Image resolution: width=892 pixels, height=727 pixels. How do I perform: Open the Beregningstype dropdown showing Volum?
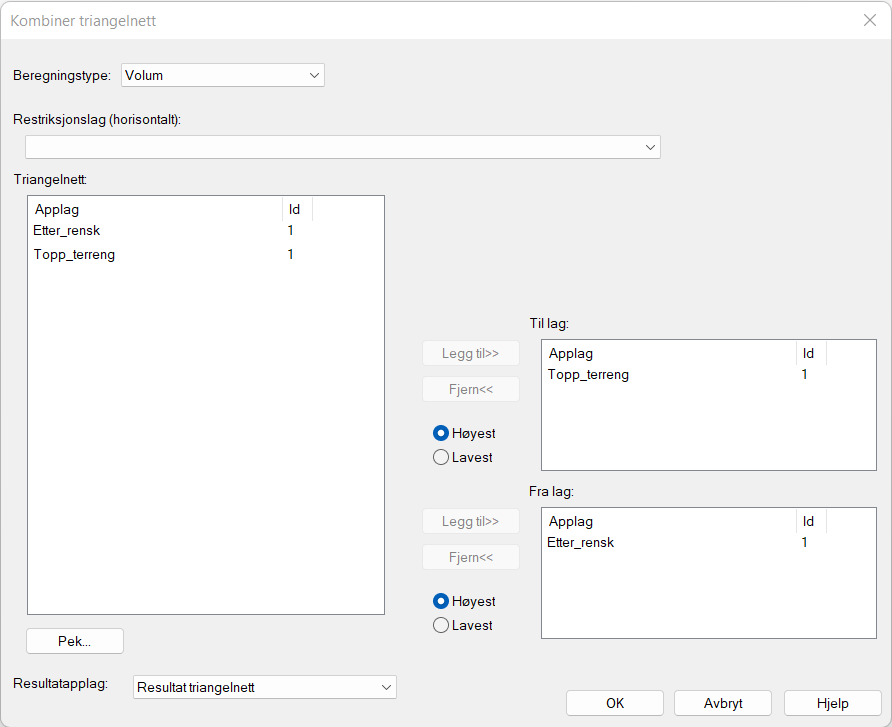[x=222, y=75]
